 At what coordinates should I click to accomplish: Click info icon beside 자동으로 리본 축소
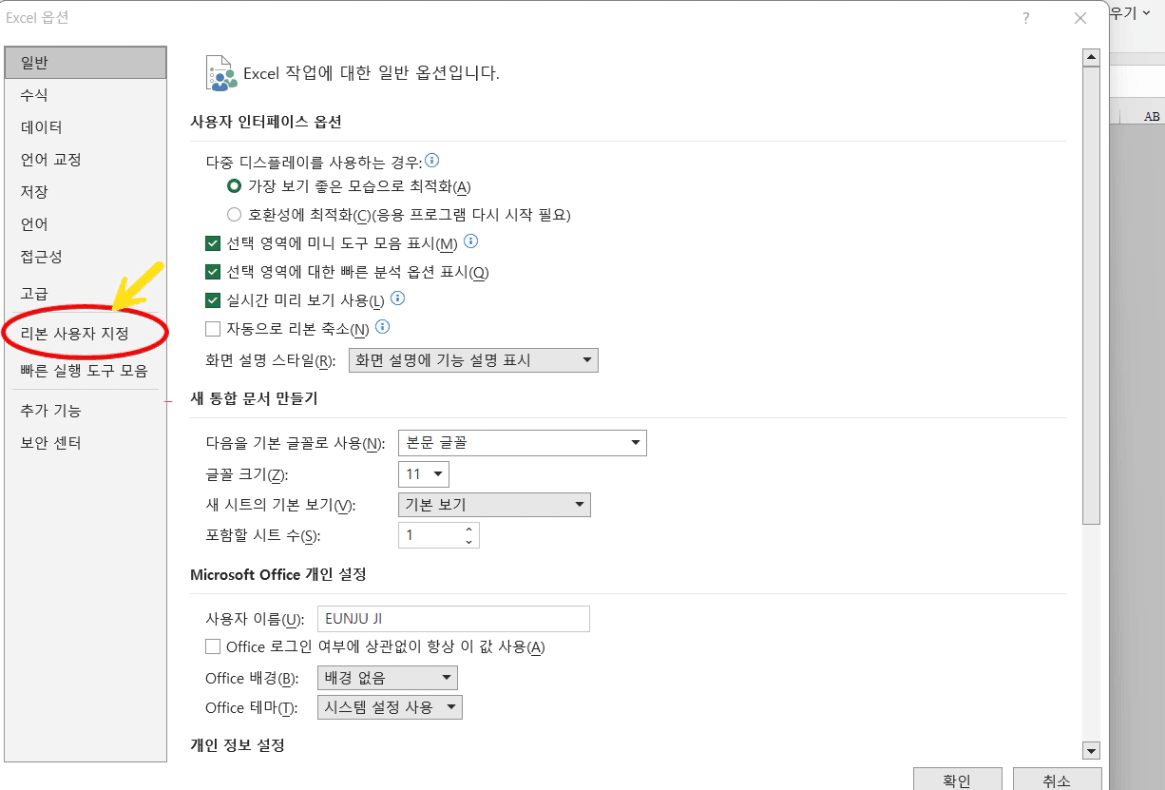coord(383,326)
